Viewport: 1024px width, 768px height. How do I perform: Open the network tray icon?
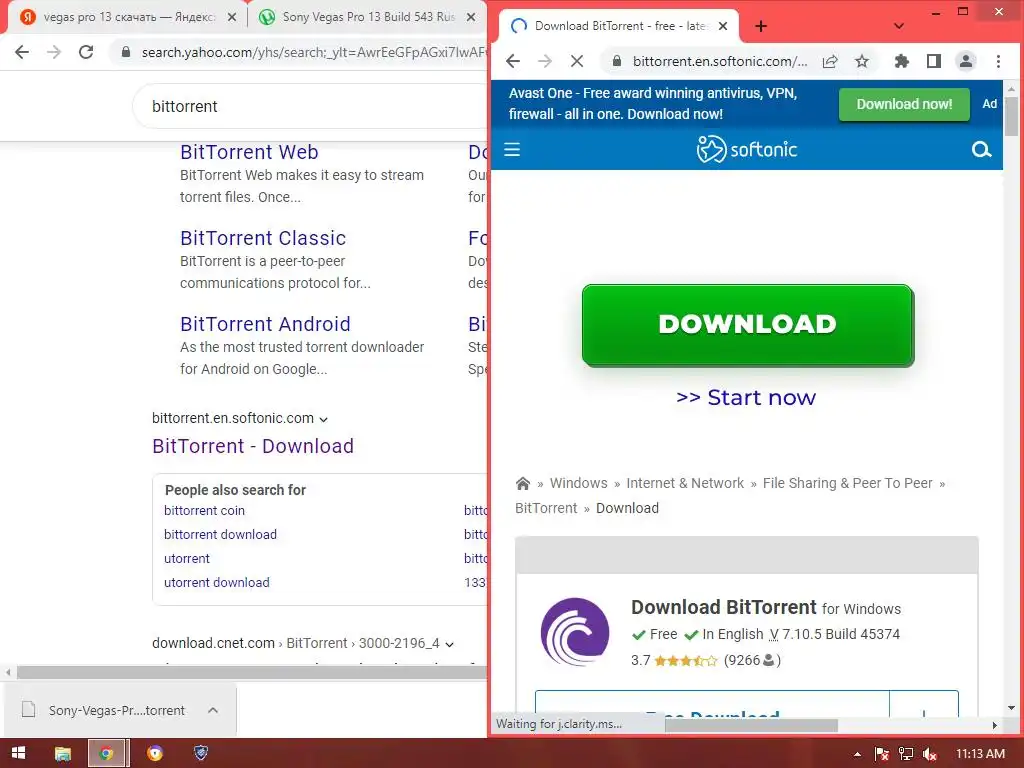click(x=906, y=754)
